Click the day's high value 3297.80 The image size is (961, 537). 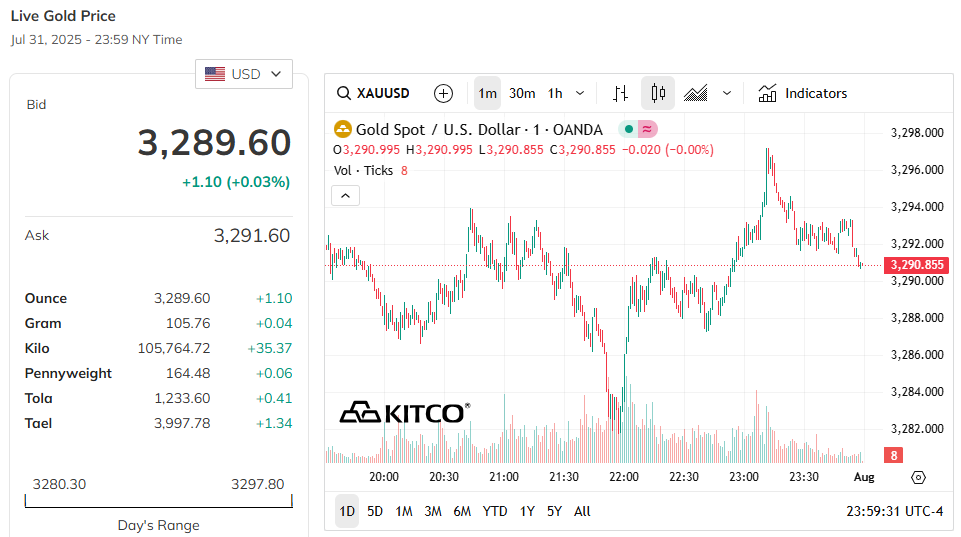tap(257, 484)
